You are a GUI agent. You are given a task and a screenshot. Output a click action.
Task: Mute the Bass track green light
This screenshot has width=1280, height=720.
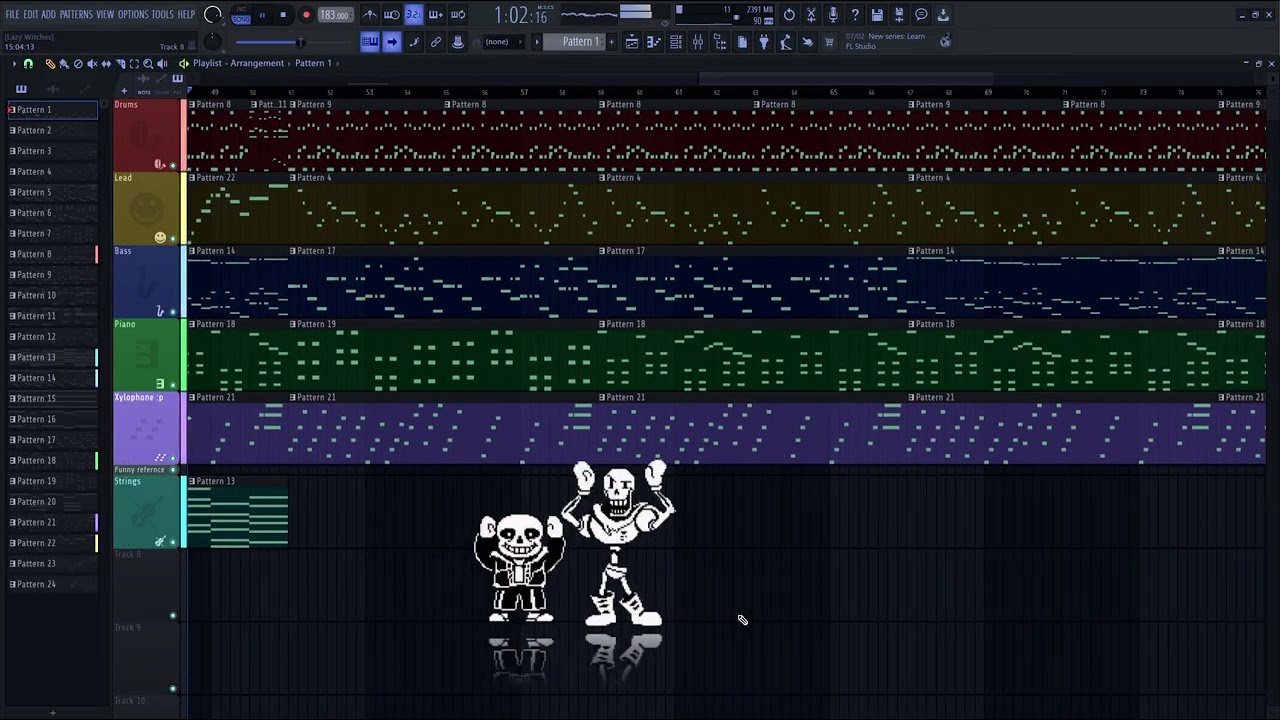tap(173, 311)
